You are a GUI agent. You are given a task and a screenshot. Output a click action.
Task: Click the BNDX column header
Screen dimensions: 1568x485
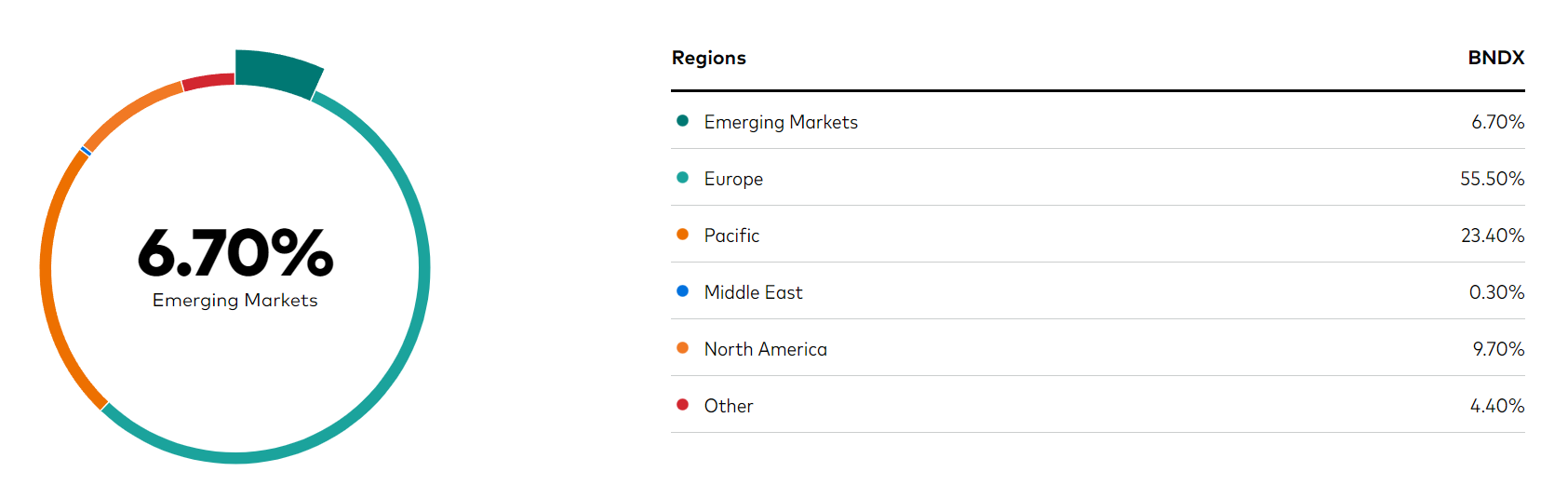(x=1496, y=58)
